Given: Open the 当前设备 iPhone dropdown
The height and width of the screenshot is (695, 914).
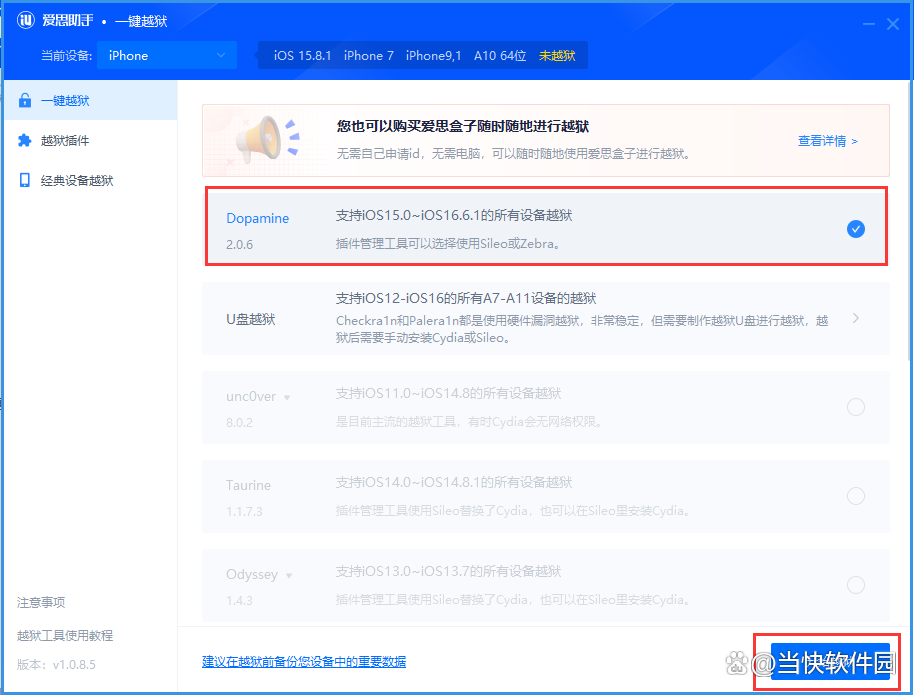Looking at the screenshot, I should click(x=167, y=55).
